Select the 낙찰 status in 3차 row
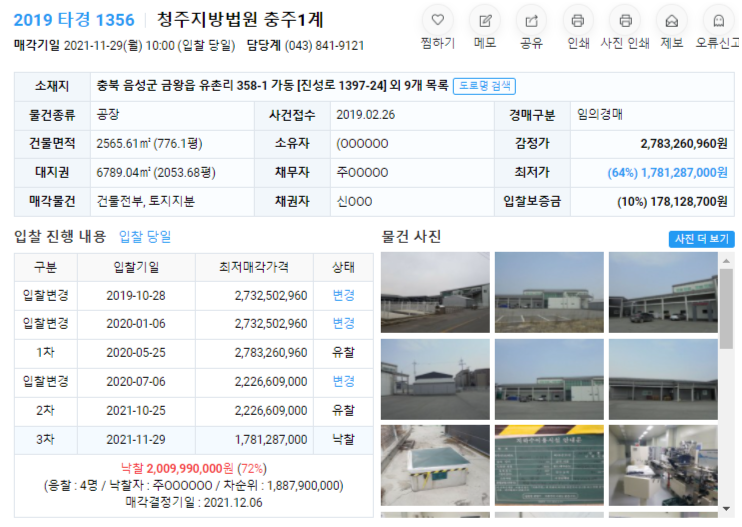Screen dimensions: 742x527 [x=344, y=439]
